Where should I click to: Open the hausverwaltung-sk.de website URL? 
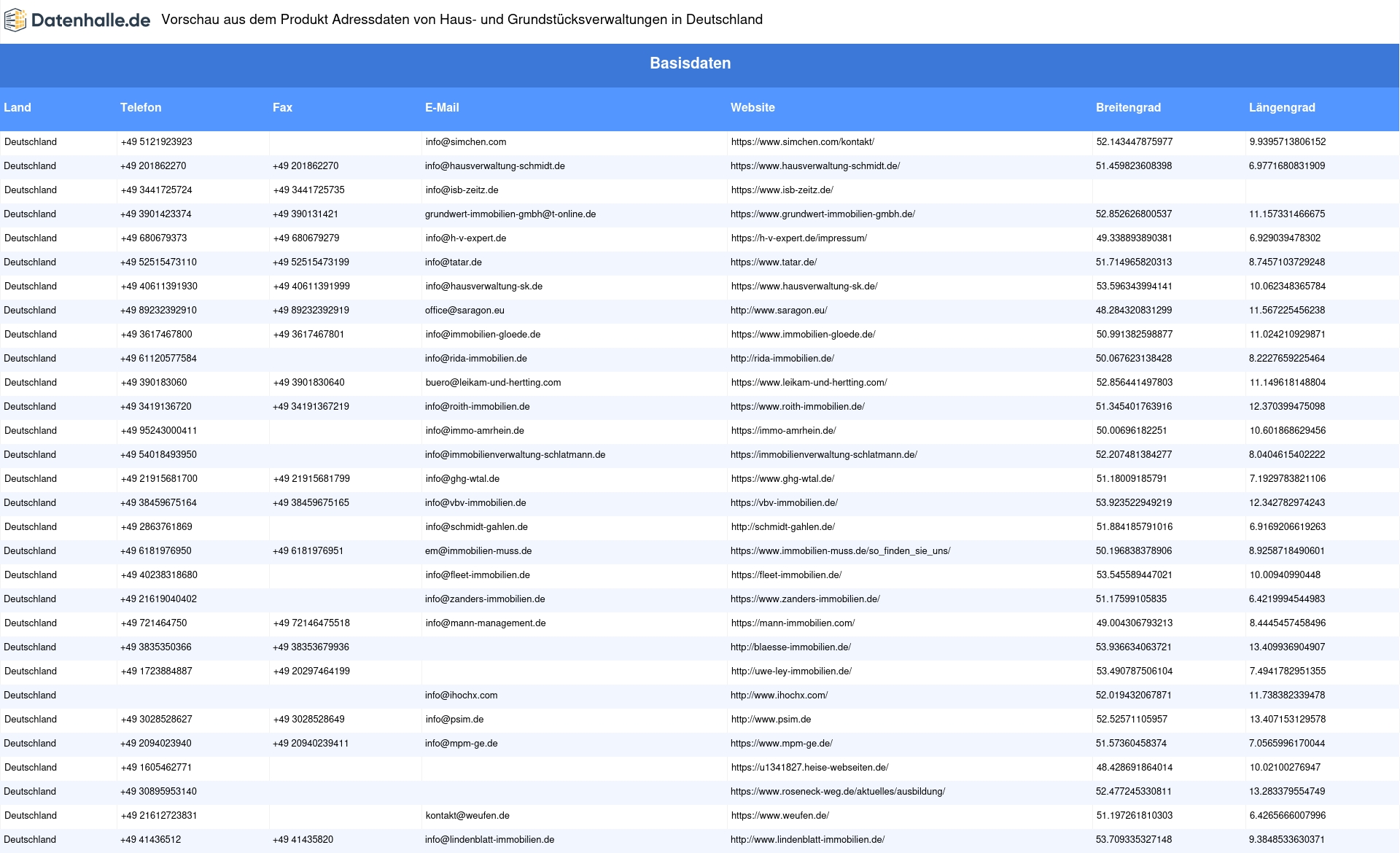tap(804, 287)
